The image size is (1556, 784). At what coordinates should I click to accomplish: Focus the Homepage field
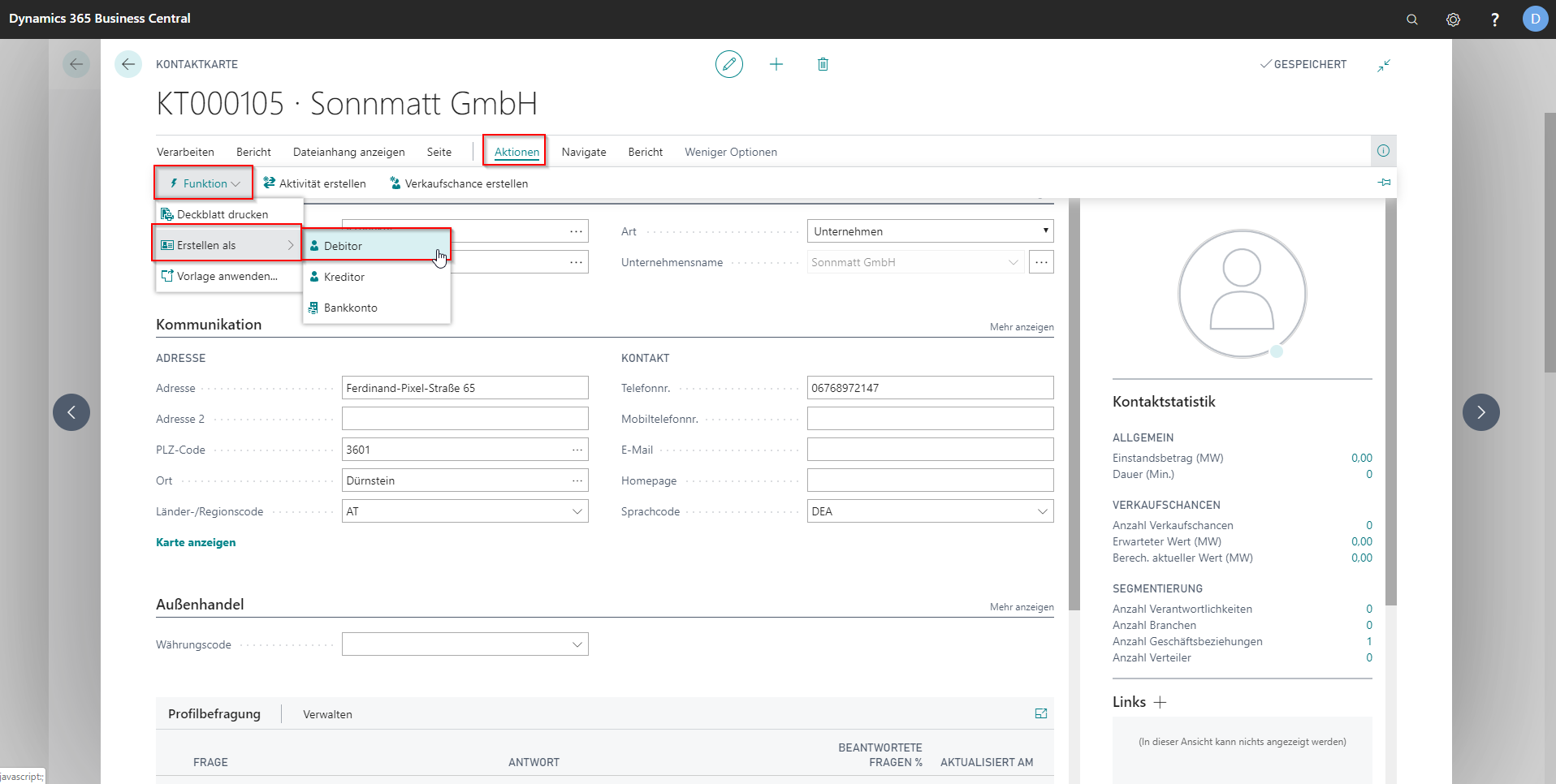931,480
